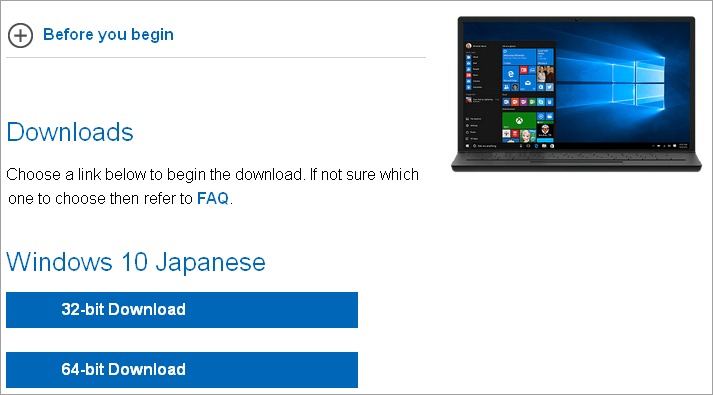This screenshot has width=713, height=395.
Task: Start the 64-bit Download
Action: 182,370
